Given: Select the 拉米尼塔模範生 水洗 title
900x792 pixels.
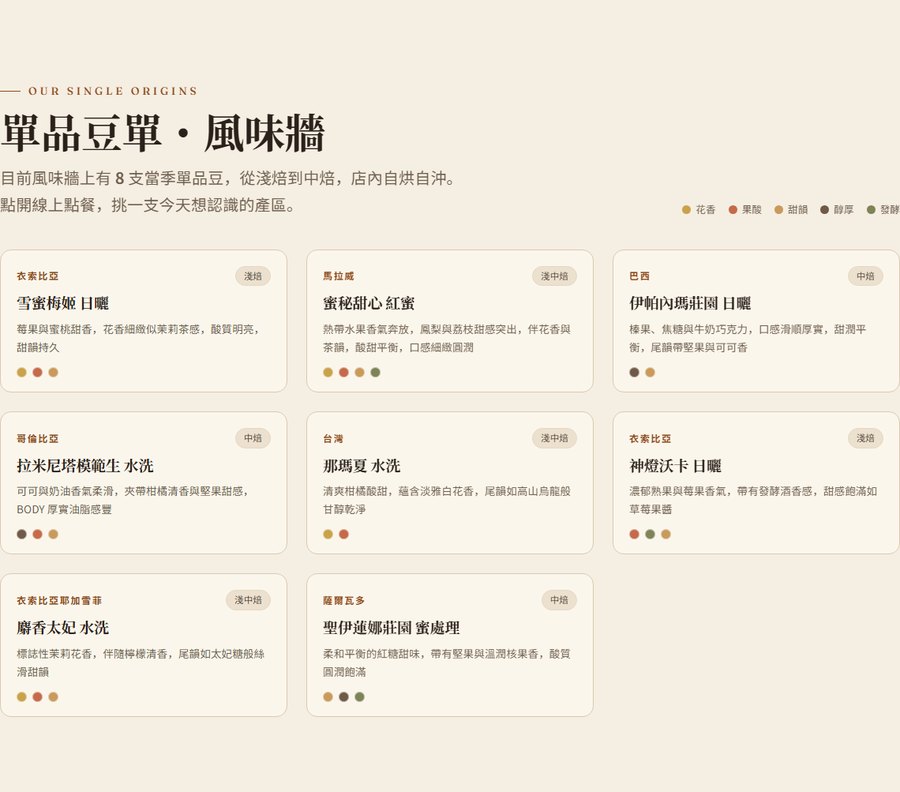Looking at the screenshot, I should (x=85, y=465).
